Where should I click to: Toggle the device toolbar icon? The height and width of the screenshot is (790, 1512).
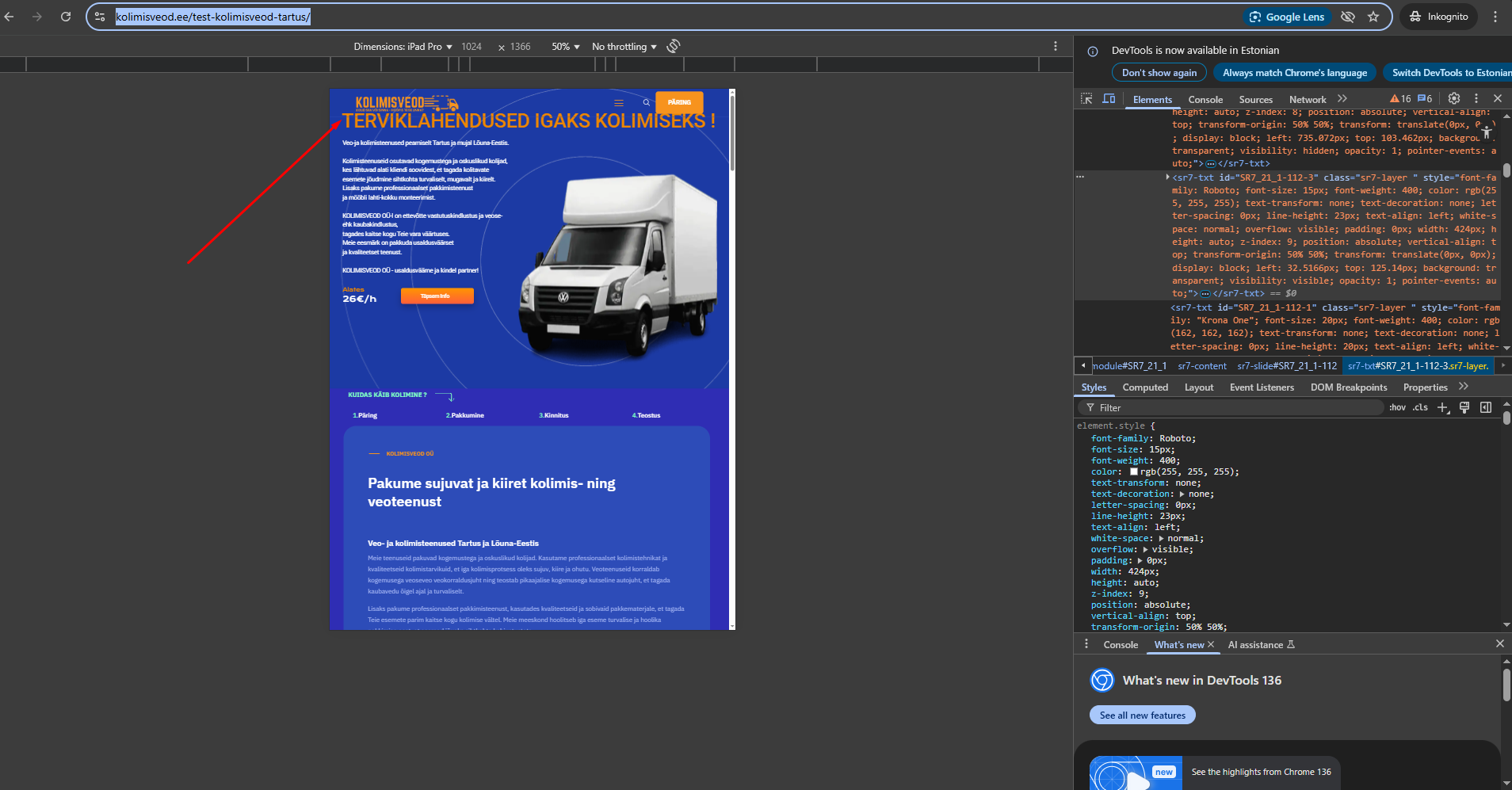1109,99
